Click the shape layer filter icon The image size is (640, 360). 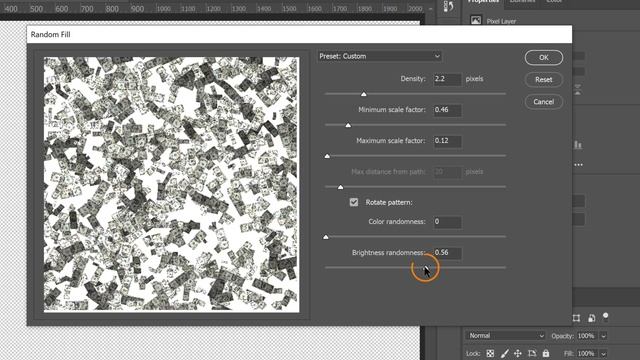(x=576, y=318)
